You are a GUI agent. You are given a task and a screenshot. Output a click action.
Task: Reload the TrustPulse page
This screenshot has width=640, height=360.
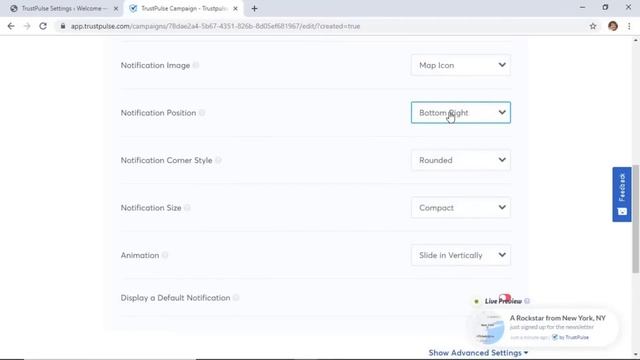tap(43, 26)
